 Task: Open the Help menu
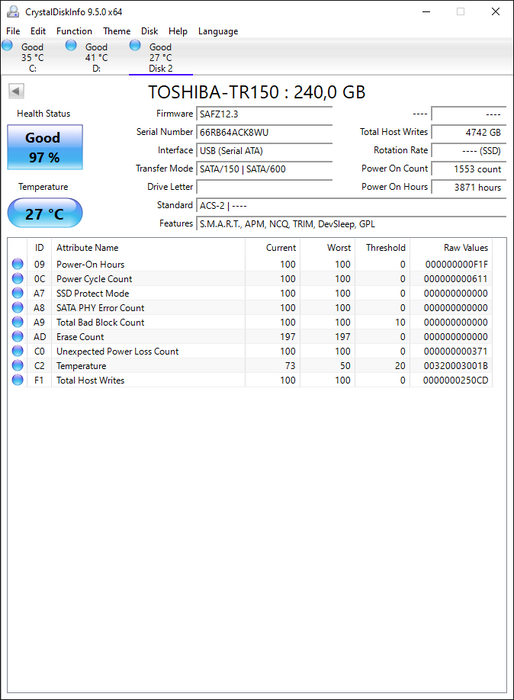[178, 31]
